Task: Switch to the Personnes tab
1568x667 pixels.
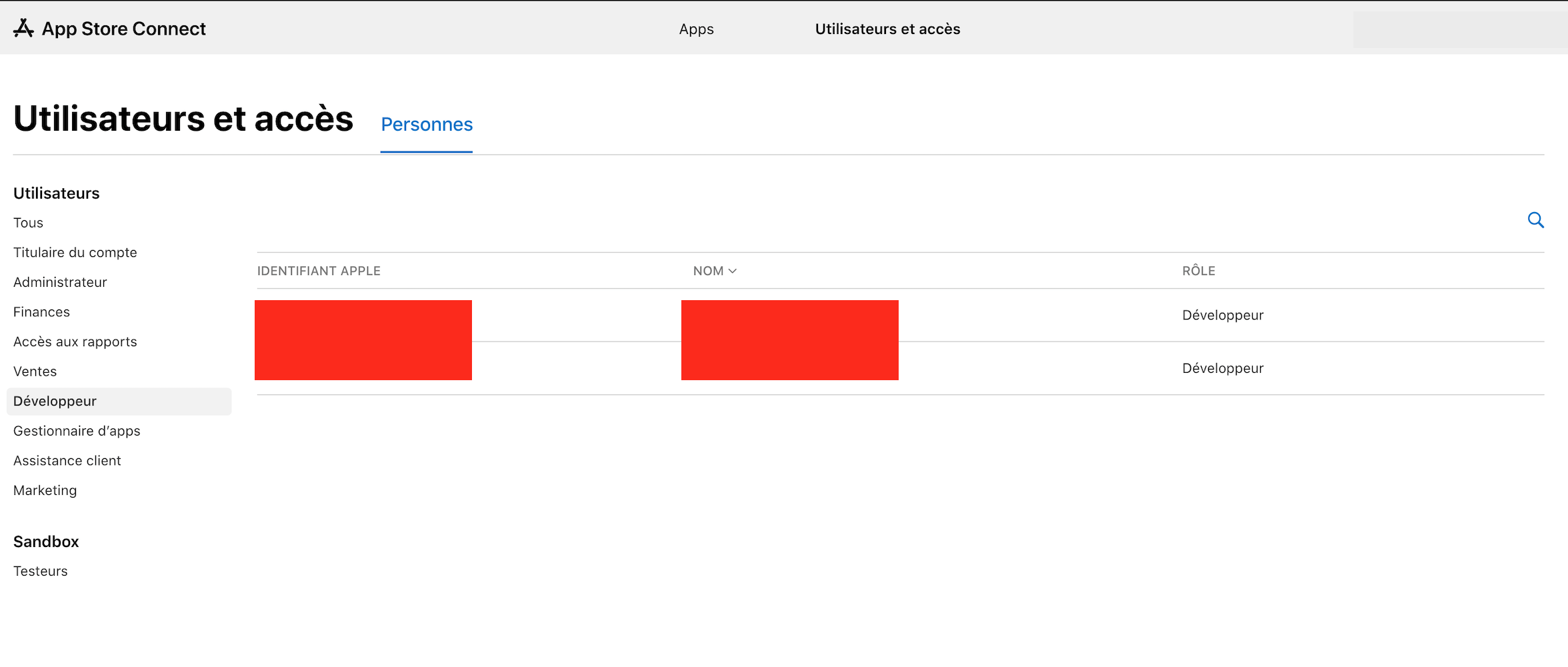Action: tap(427, 125)
